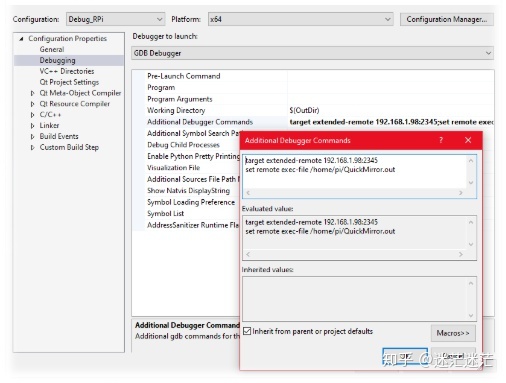The height and width of the screenshot is (383, 506).
Task: Select the Symbol Loading Preference property
Action: [x=191, y=202]
